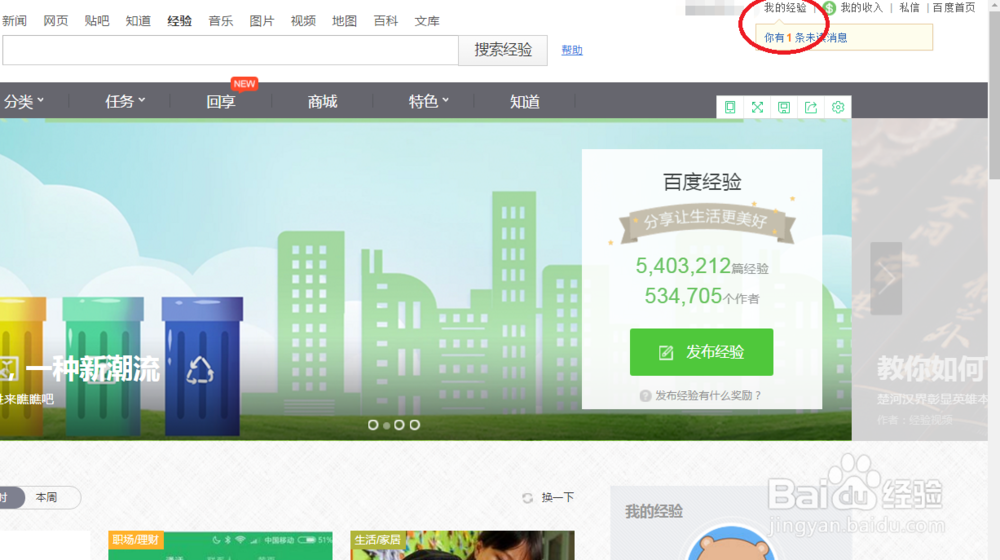Click the pencil icon on 发布经验 button

tap(666, 352)
